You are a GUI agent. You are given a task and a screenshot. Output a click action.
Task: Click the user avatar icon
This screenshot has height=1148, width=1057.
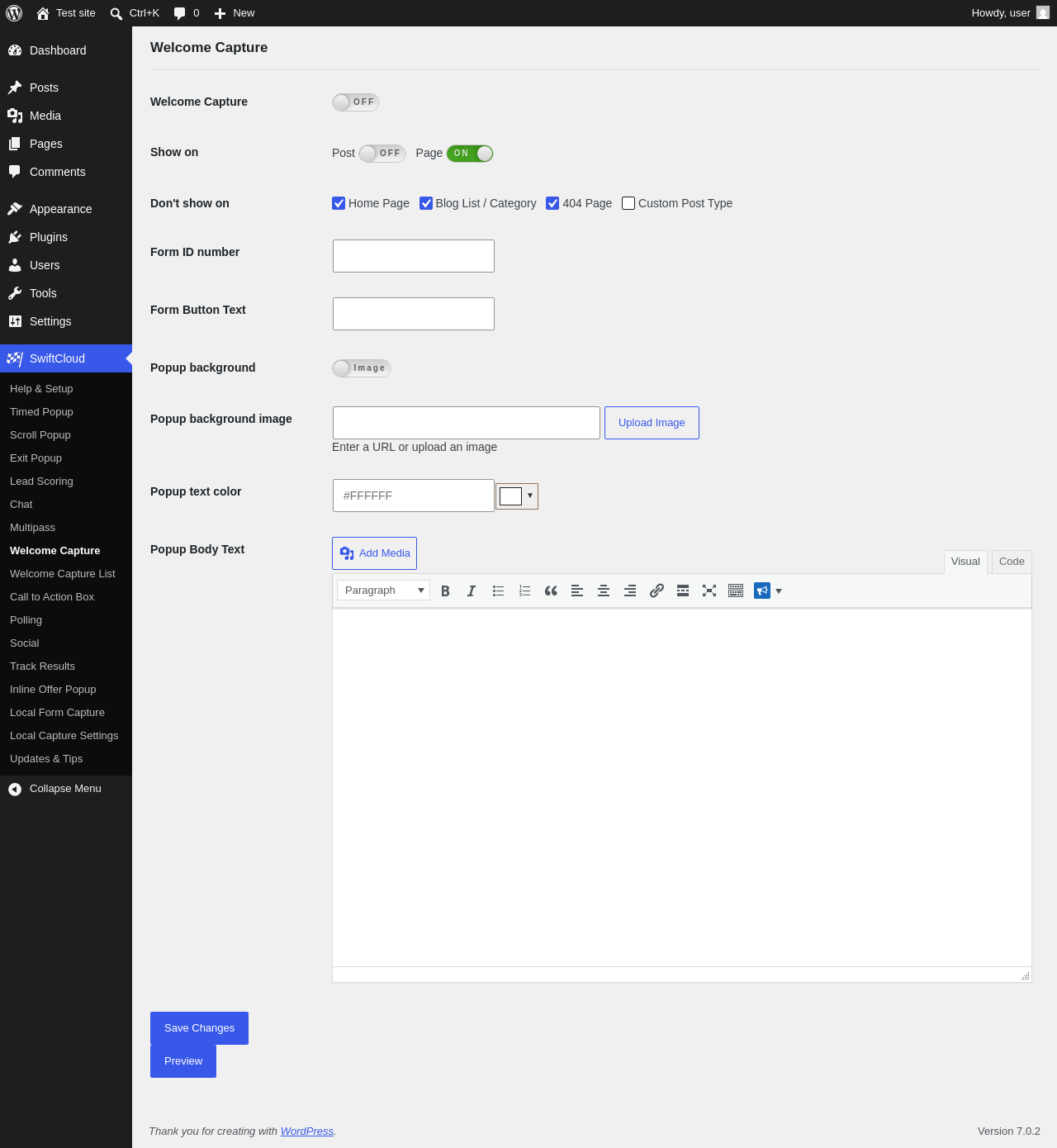pos(1043,13)
